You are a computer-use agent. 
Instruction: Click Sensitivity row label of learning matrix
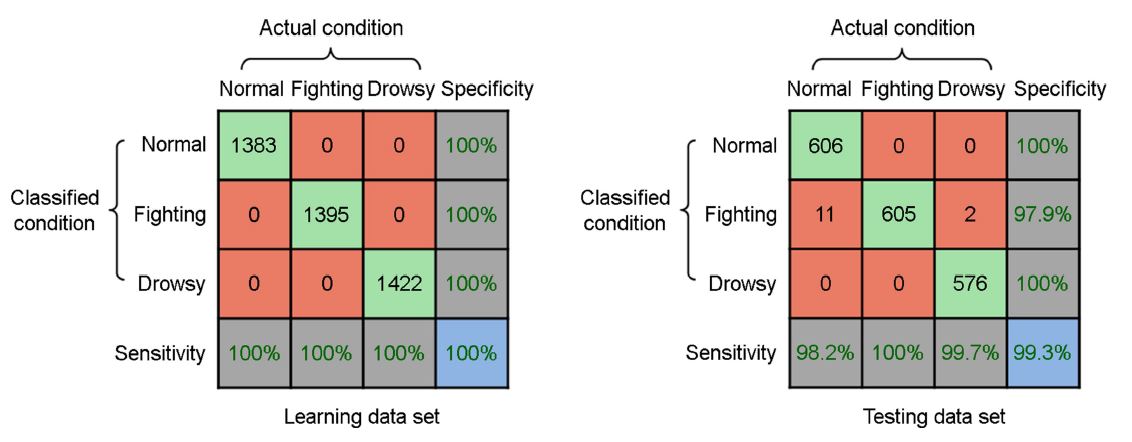pos(160,353)
